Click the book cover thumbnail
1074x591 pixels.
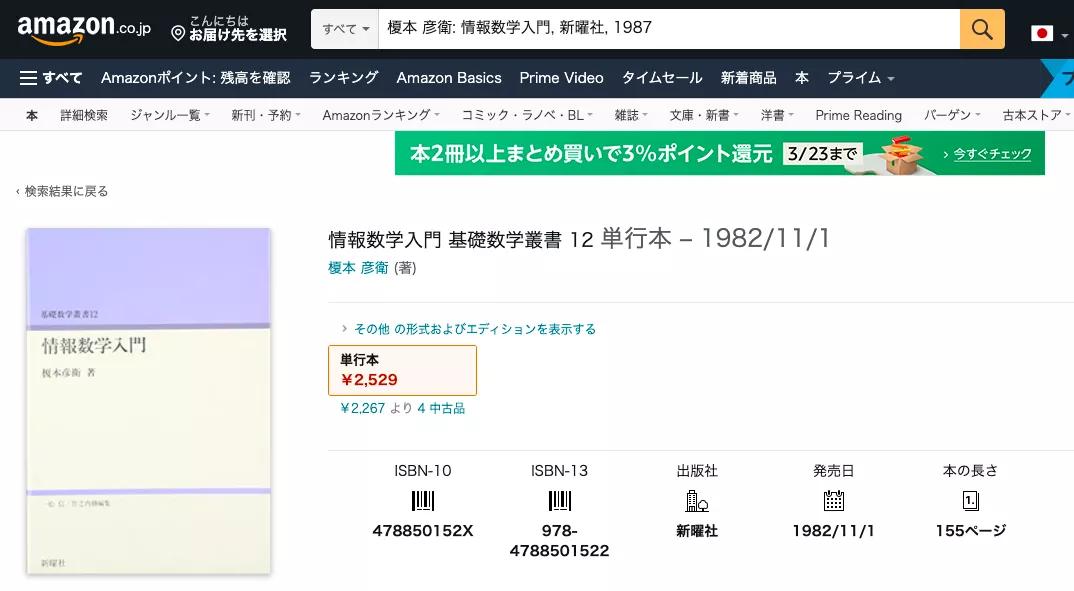tap(148, 400)
